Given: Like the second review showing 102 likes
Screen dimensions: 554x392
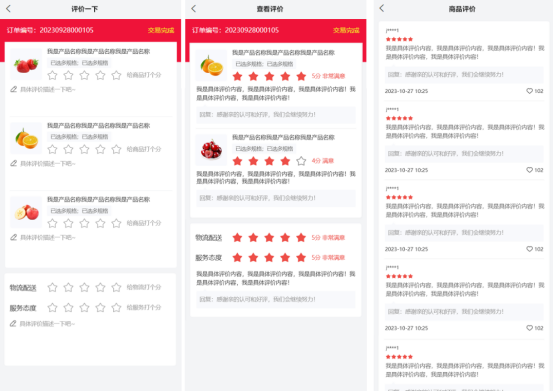Looking at the screenshot, I should point(529,170).
